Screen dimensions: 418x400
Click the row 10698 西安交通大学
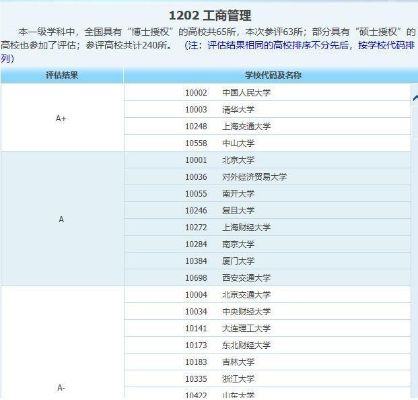[267, 278]
